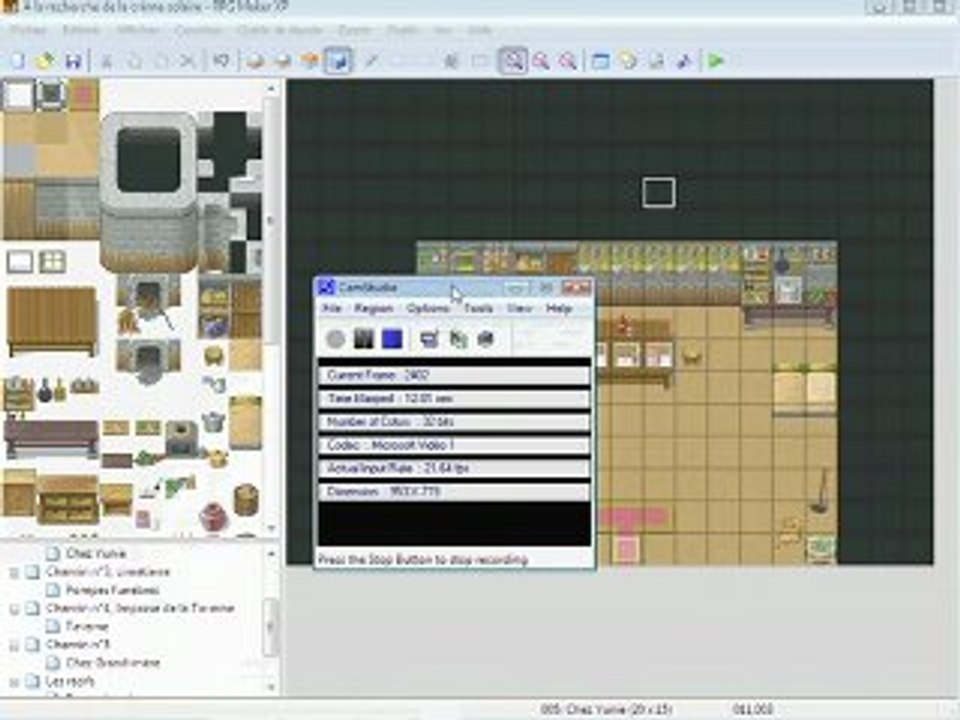The height and width of the screenshot is (720, 960).
Task: Click the cursor coordinates in status bar
Action: 752,710
